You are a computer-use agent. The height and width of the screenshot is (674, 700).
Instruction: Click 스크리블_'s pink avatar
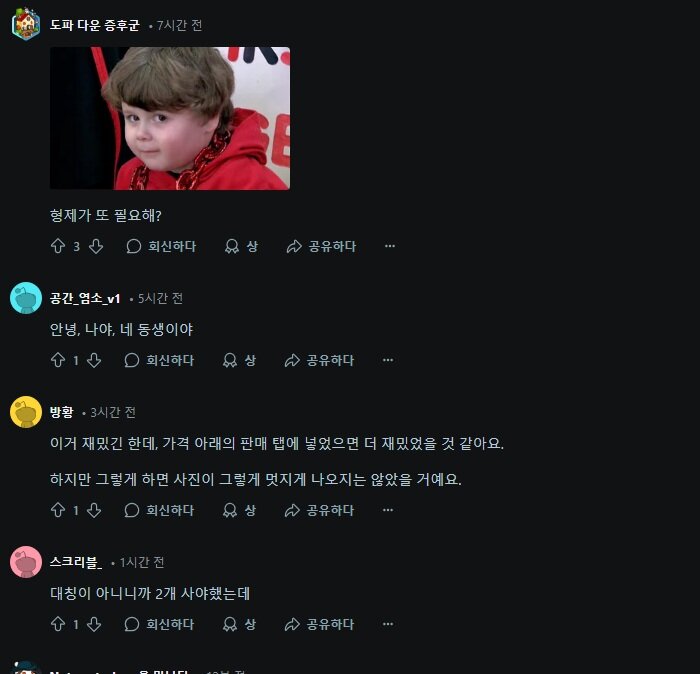click(26, 562)
